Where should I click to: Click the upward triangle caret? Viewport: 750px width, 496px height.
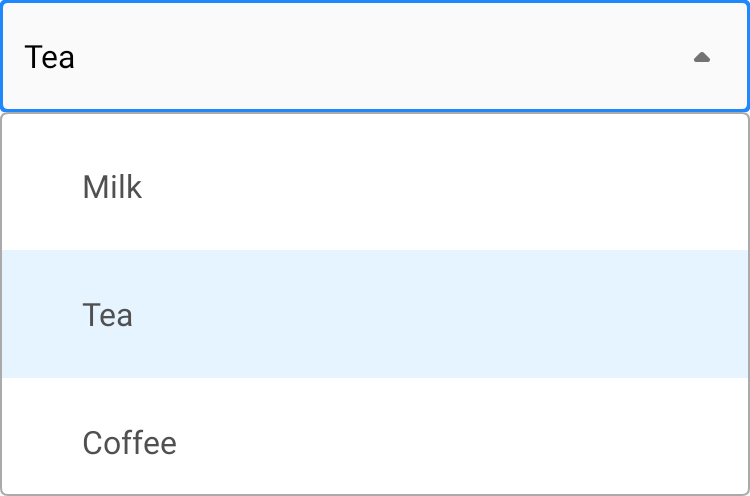tap(702, 57)
